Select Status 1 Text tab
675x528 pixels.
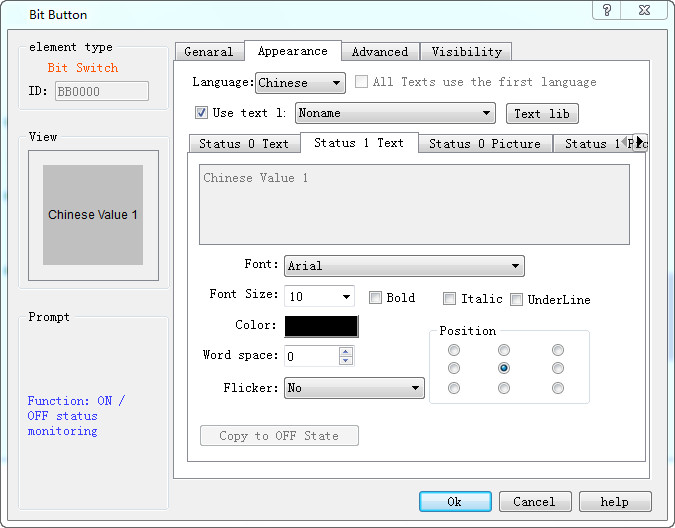click(359, 143)
